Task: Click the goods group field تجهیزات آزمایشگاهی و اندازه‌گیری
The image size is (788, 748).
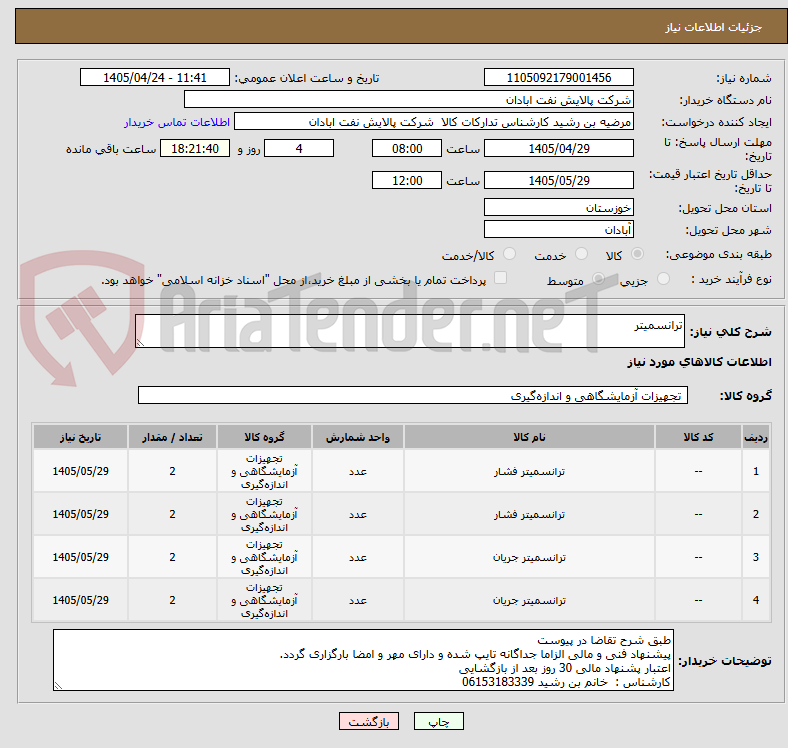Action: coord(413,395)
